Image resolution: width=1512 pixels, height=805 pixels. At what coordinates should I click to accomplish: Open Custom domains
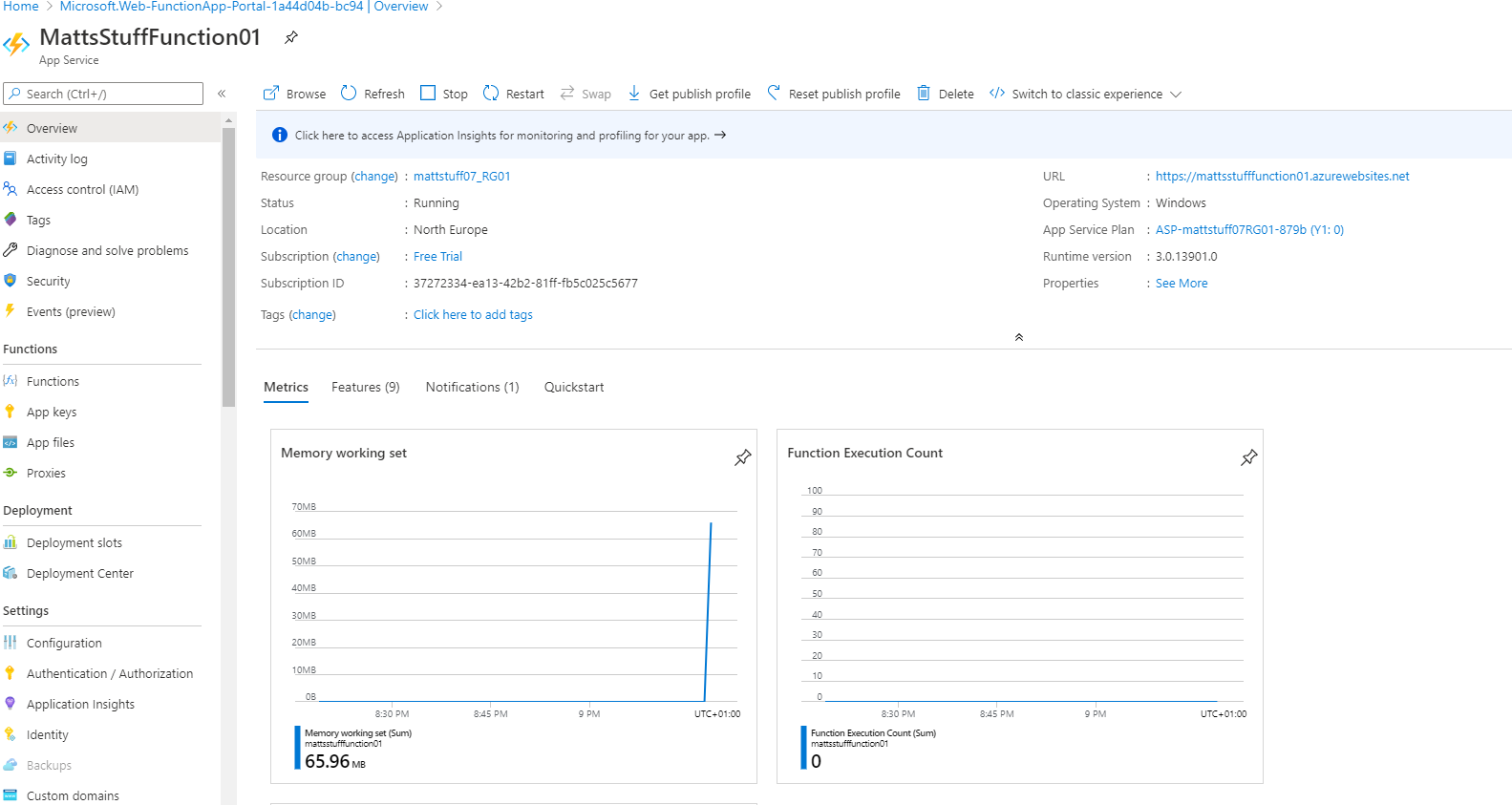[x=110, y=794]
